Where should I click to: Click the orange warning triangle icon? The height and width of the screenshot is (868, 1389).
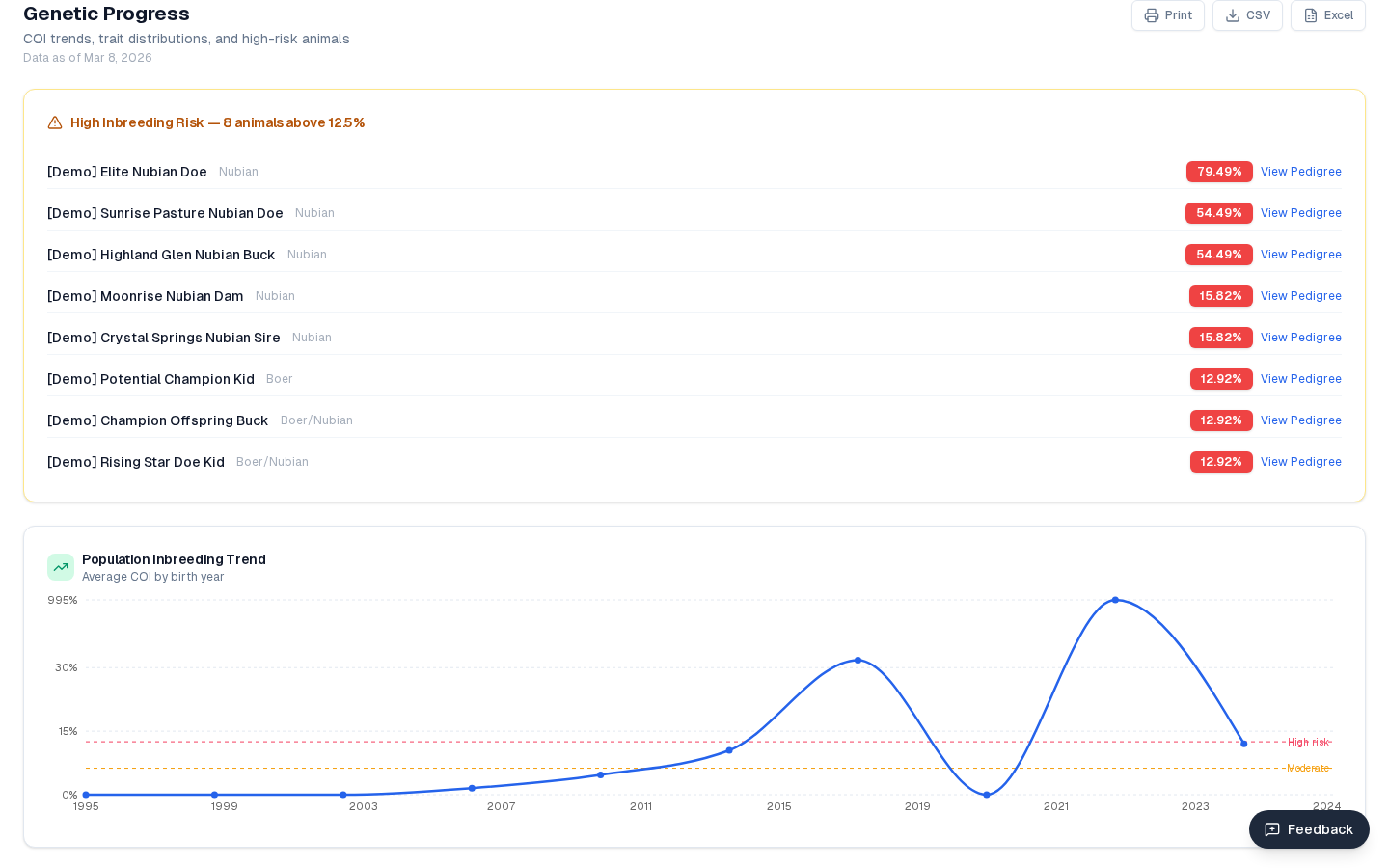[55, 122]
